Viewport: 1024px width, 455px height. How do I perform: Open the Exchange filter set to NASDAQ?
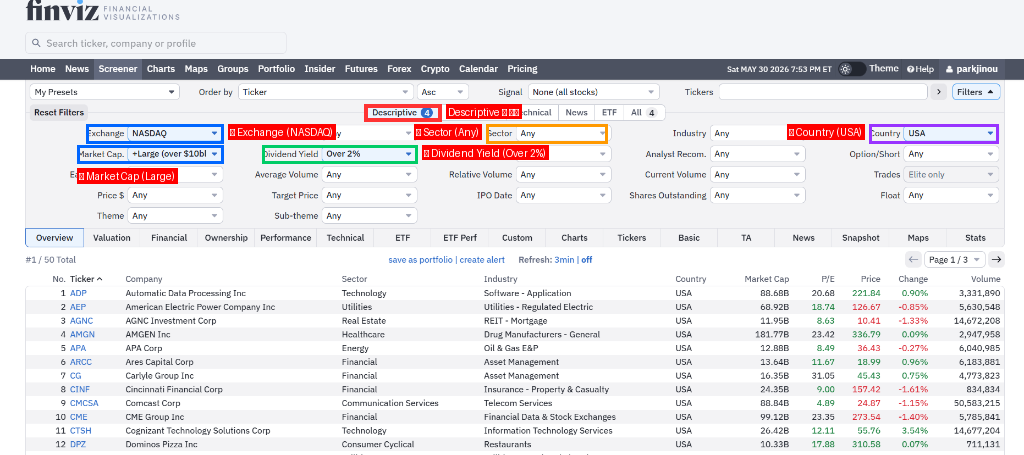point(175,133)
